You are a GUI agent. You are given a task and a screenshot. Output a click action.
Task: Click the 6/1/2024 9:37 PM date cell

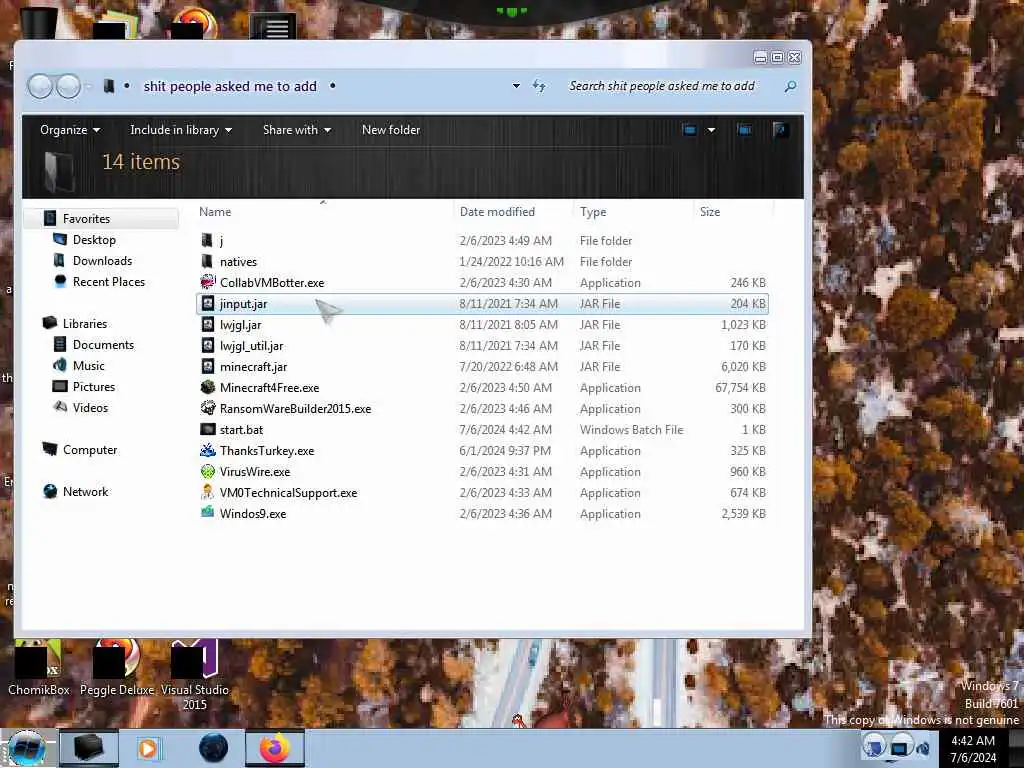pos(505,450)
